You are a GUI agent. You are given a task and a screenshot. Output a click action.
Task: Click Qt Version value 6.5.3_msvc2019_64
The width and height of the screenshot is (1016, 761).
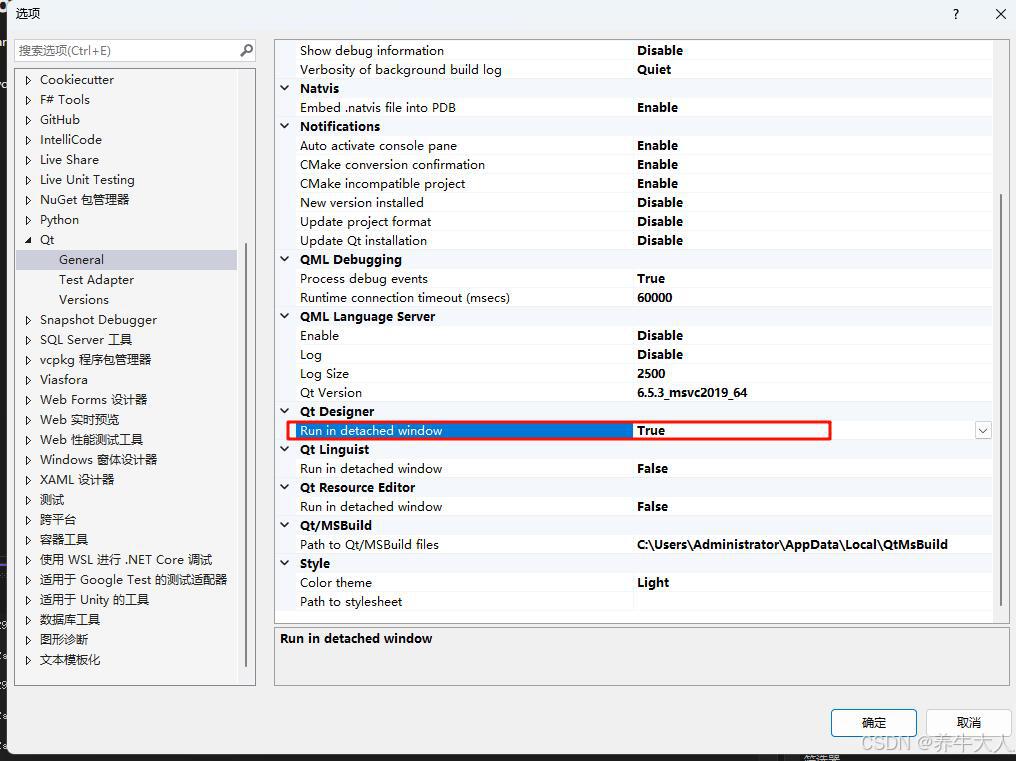tap(692, 393)
